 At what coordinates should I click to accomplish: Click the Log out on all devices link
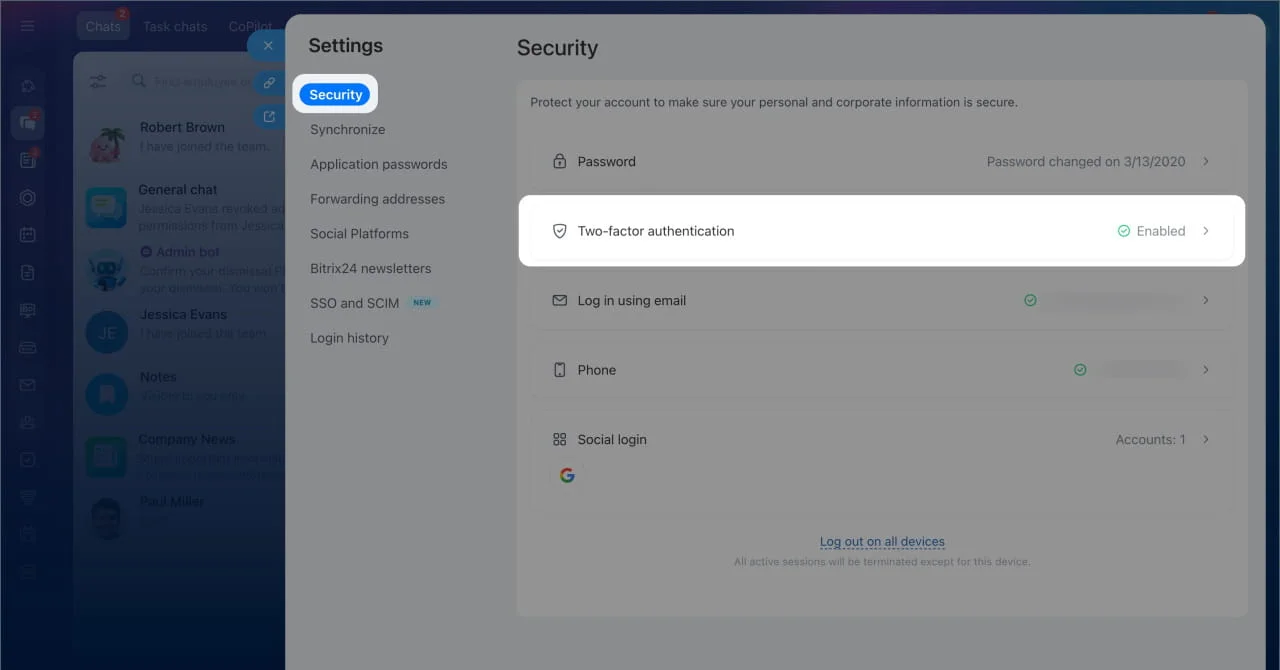882,541
